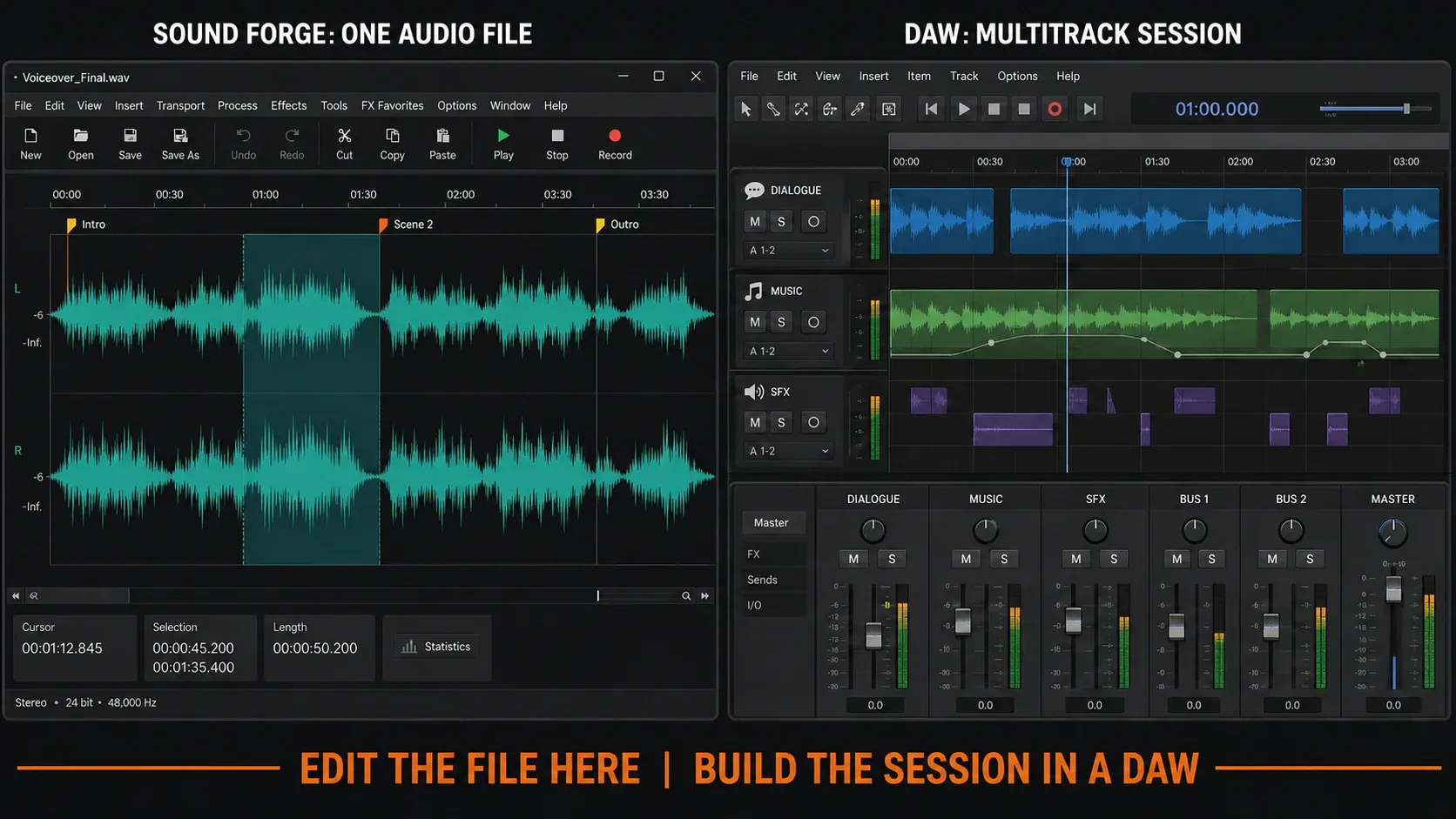The height and width of the screenshot is (819, 1456).
Task: Stop playback in Sound Forge
Action: [557, 136]
